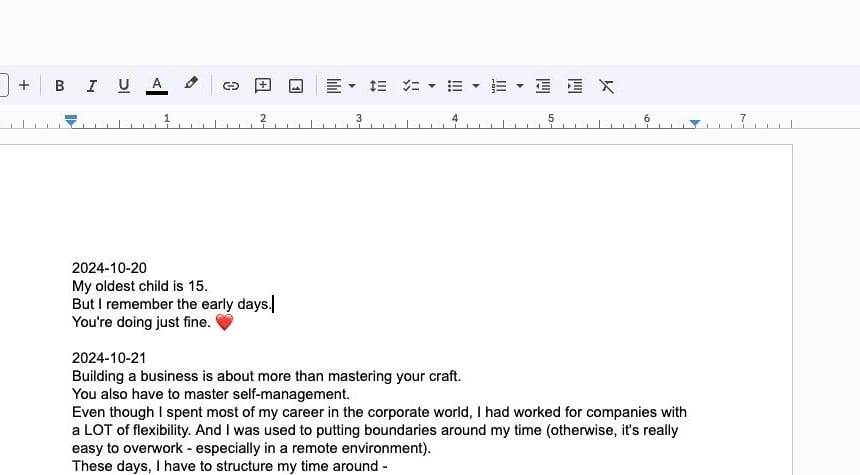Click the ruler at the 5 inch mark
The height and width of the screenshot is (475, 860).
tap(551, 119)
